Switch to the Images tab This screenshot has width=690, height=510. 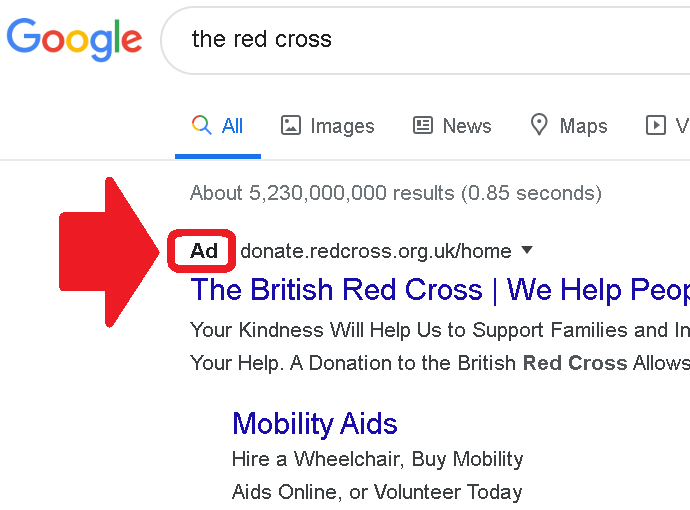(x=342, y=127)
